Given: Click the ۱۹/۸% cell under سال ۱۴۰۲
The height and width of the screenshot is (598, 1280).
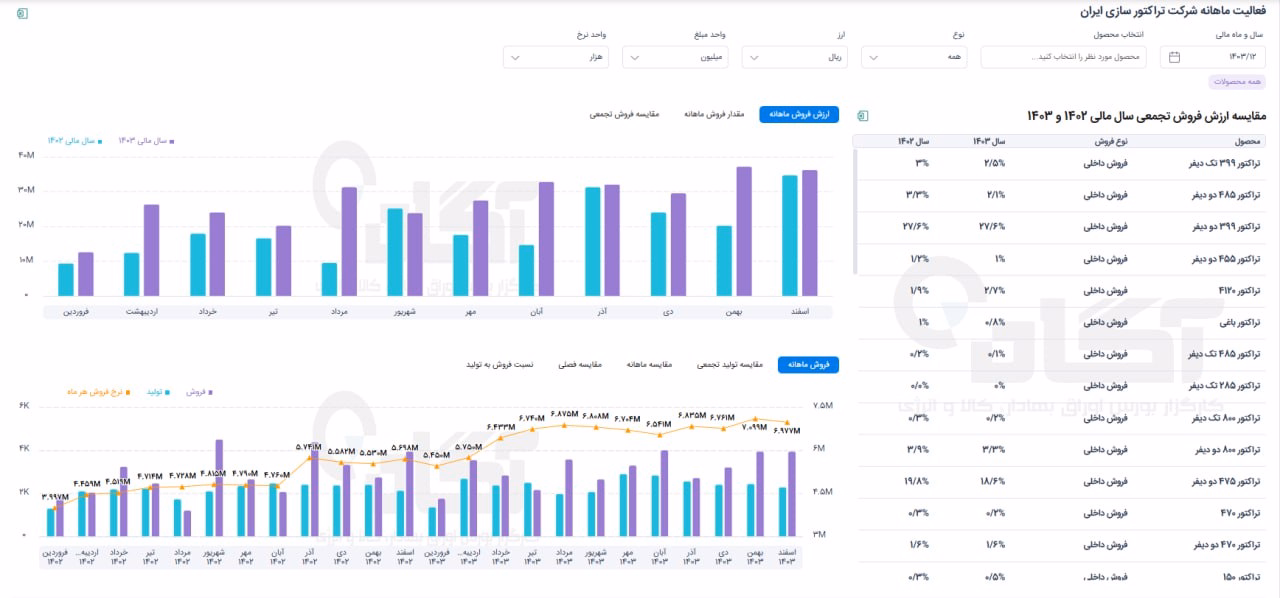Looking at the screenshot, I should 917,482.
